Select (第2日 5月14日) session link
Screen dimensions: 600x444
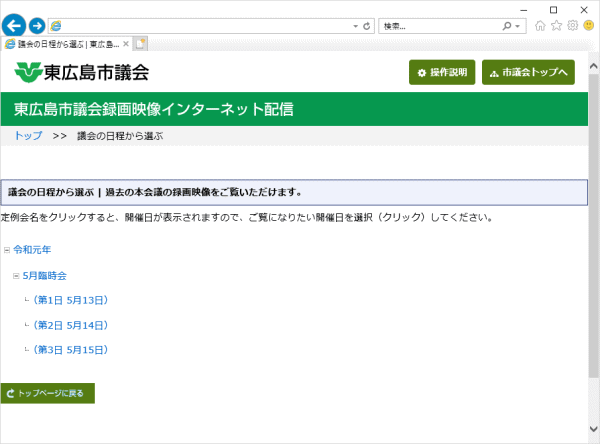70,325
